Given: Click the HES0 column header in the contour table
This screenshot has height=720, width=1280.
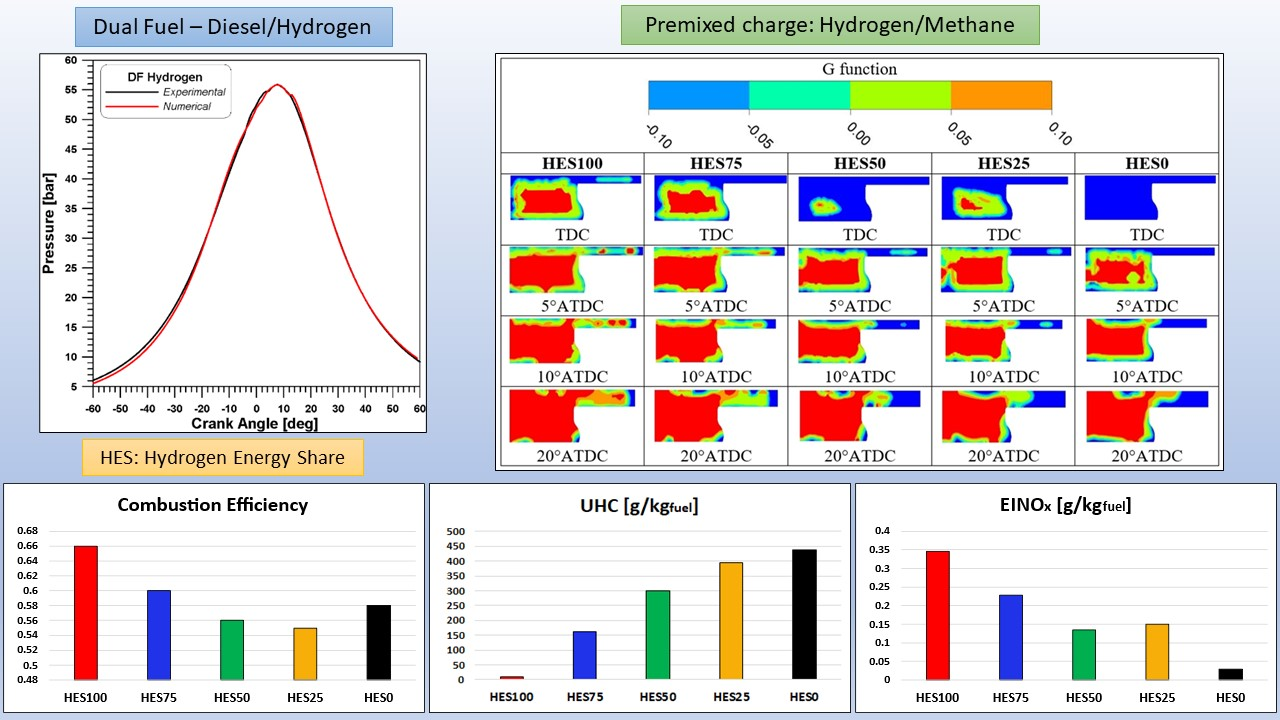Looking at the screenshot, I should (x=1147, y=164).
